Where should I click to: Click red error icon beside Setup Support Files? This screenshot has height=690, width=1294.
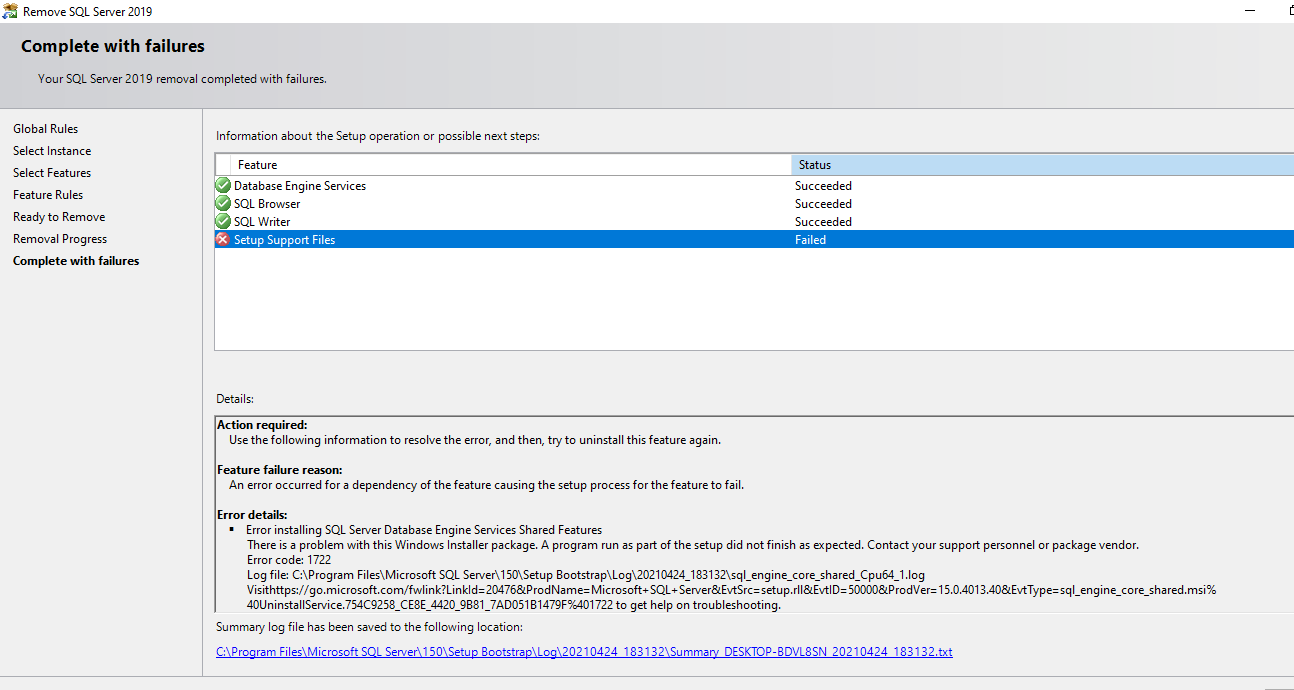coord(223,239)
